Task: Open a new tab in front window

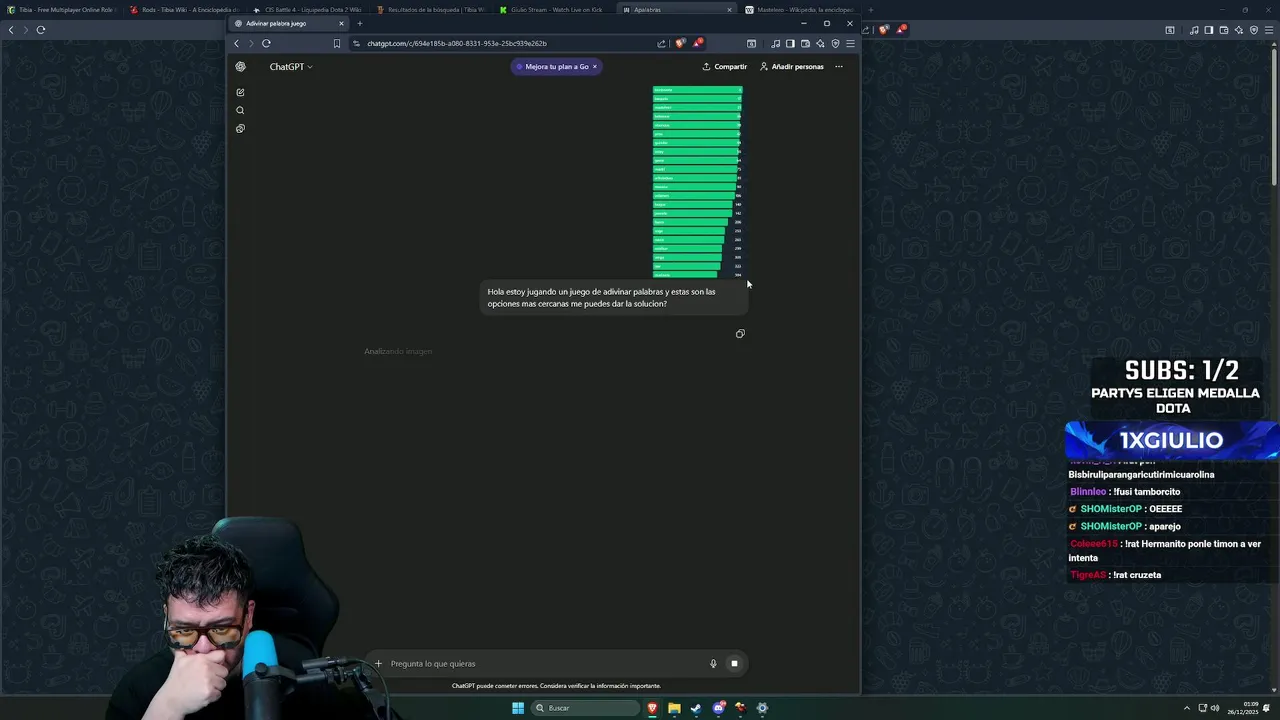Action: click(360, 23)
